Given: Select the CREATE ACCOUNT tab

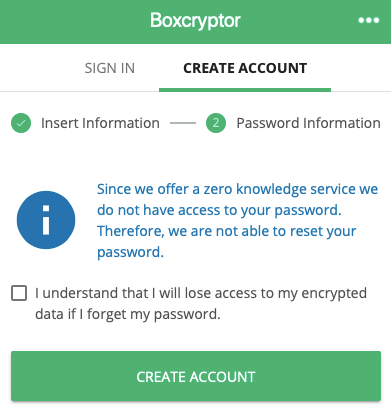Looking at the screenshot, I should pyautogui.click(x=245, y=68).
